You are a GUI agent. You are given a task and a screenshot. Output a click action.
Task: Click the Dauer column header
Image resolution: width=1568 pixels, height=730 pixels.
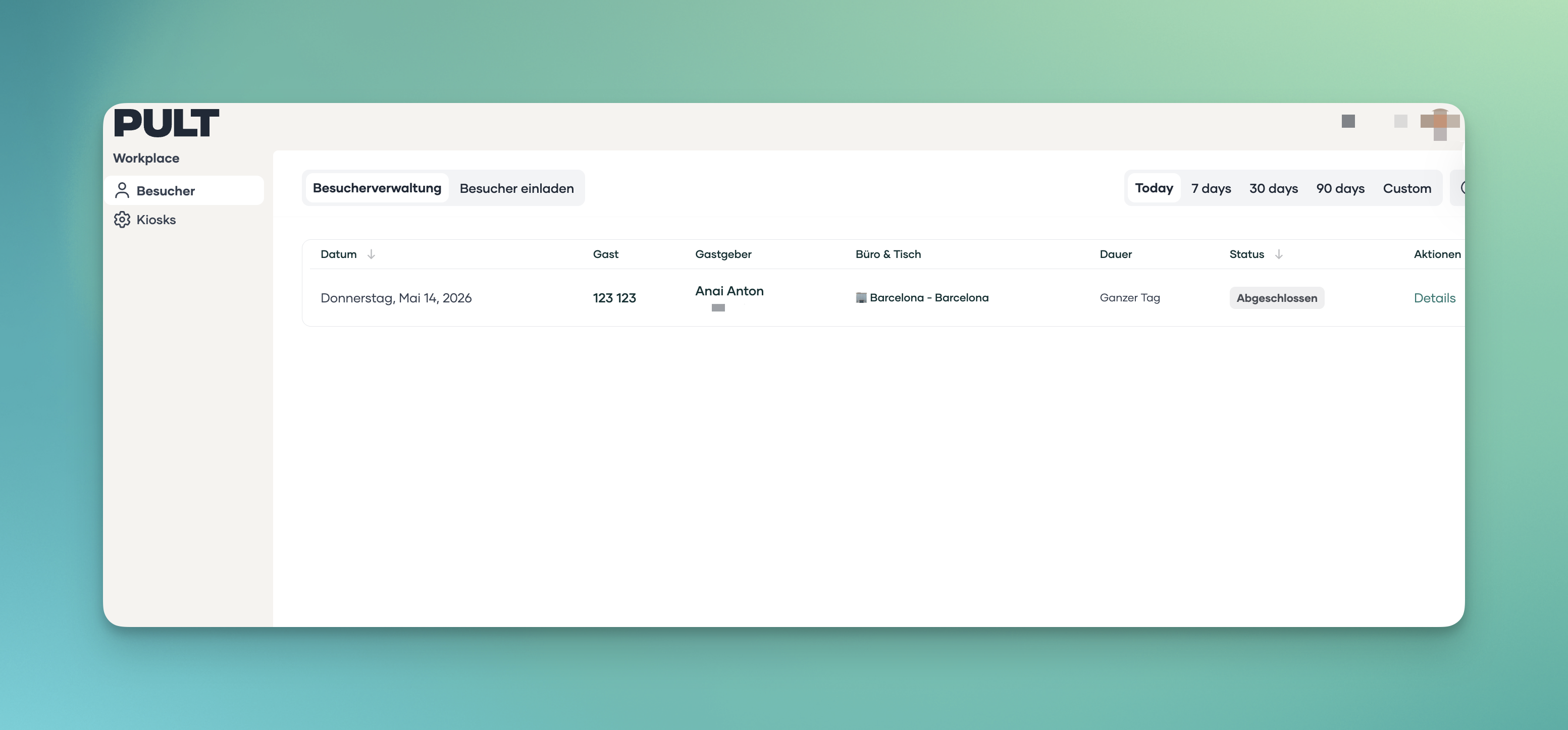1116,254
